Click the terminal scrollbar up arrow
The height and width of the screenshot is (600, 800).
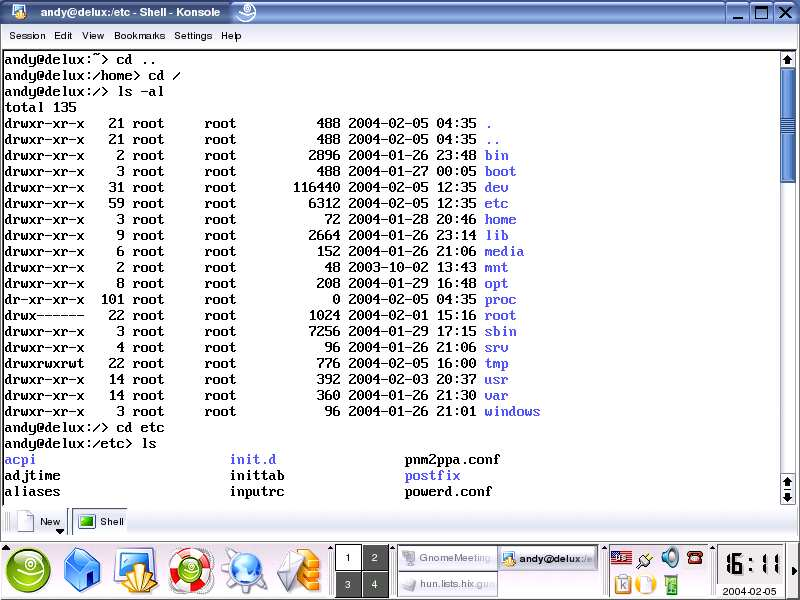click(787, 60)
